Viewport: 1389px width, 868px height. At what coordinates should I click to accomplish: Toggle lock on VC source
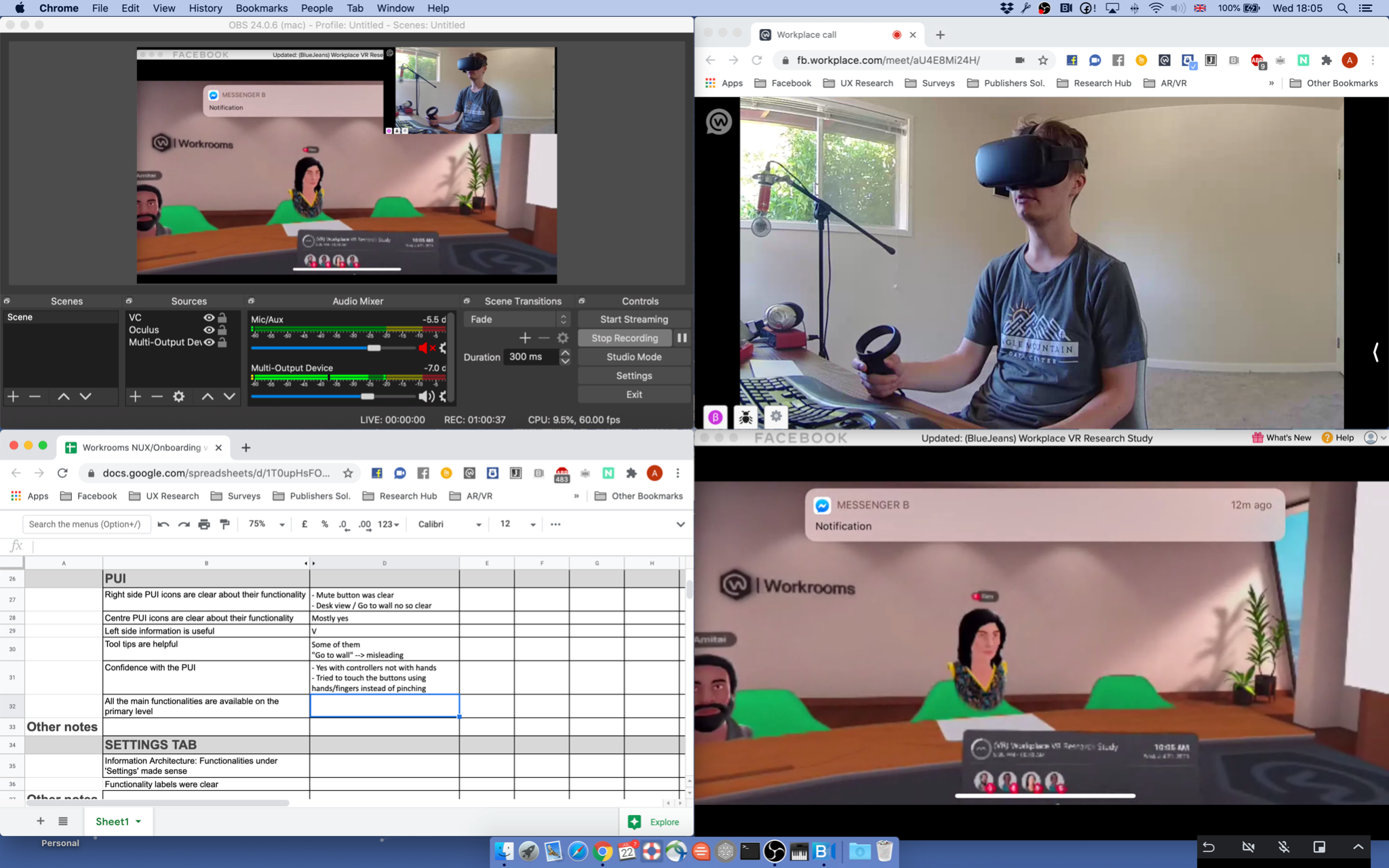click(222, 317)
